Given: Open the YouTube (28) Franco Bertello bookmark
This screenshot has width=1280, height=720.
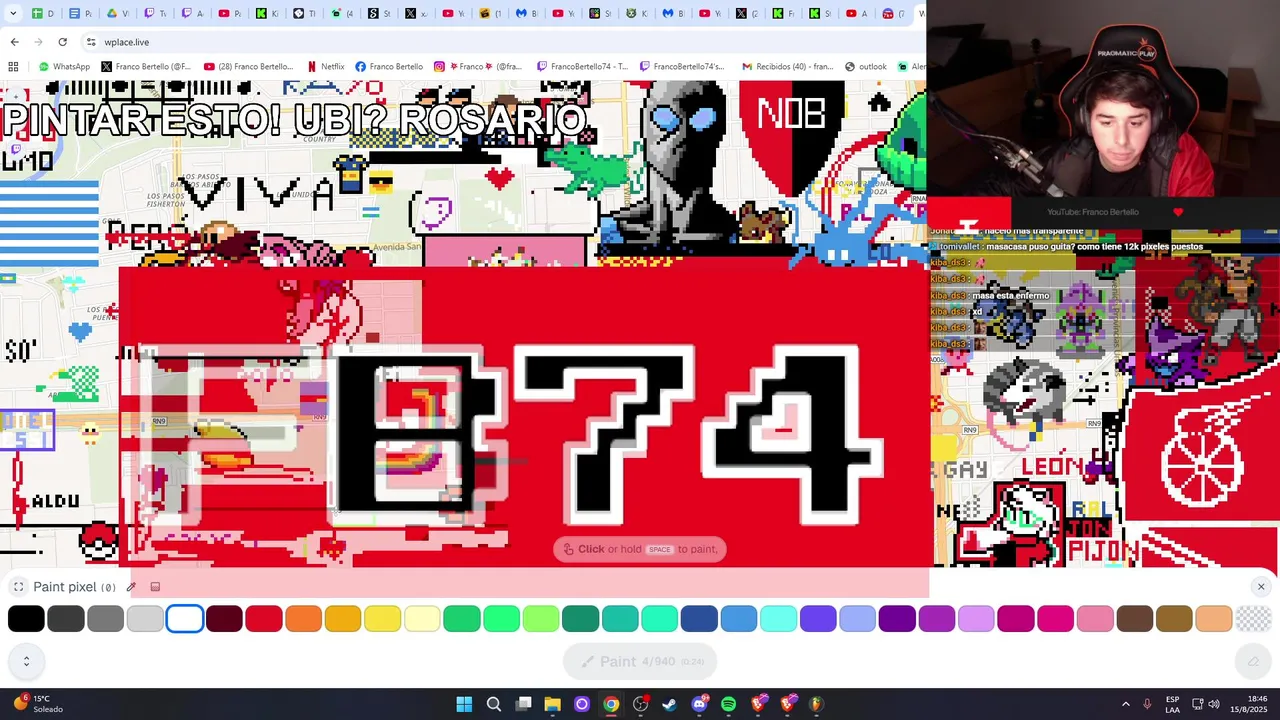Looking at the screenshot, I should point(248,66).
